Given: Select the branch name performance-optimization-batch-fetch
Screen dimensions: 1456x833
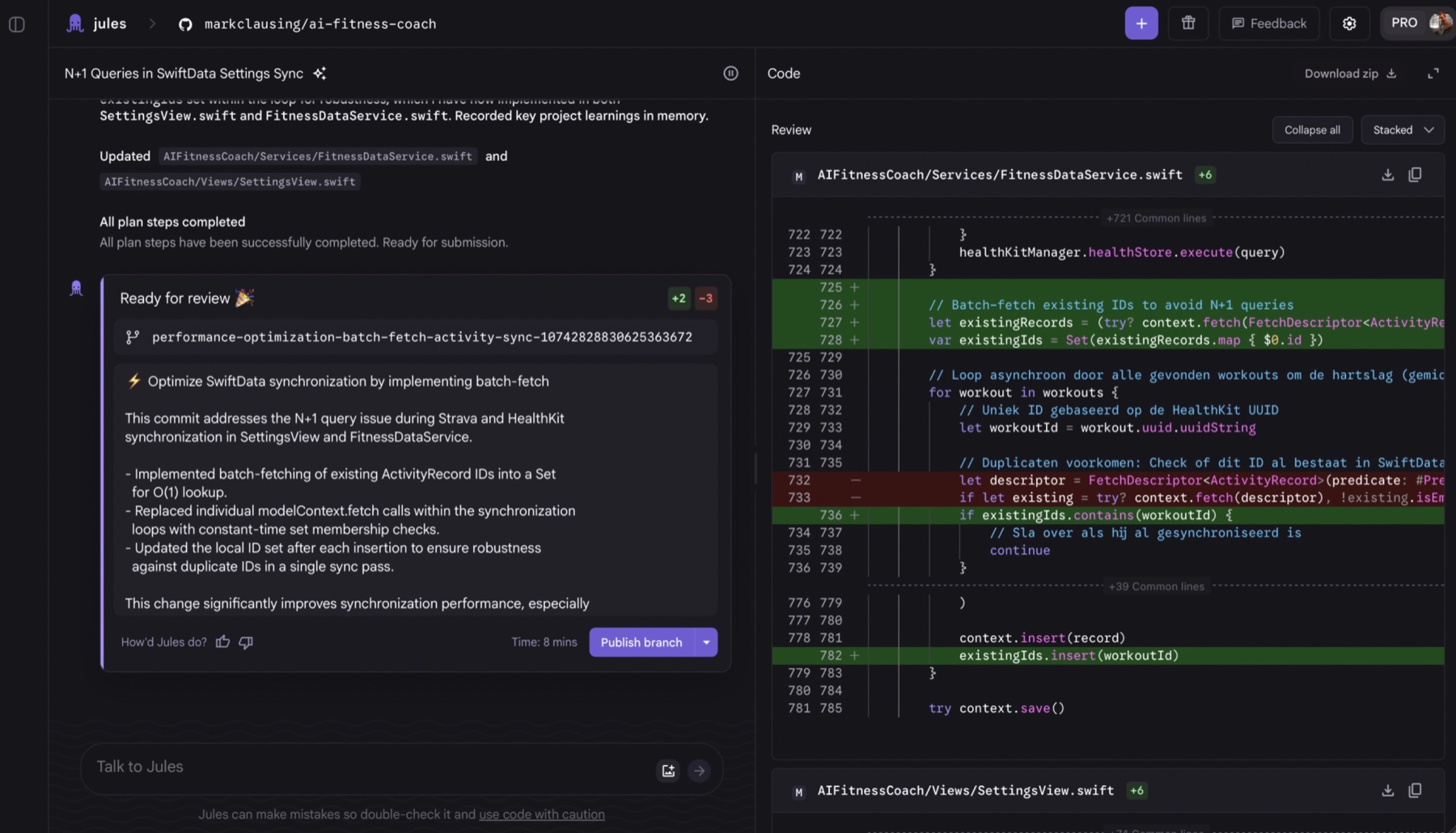Looking at the screenshot, I should click(x=421, y=337).
